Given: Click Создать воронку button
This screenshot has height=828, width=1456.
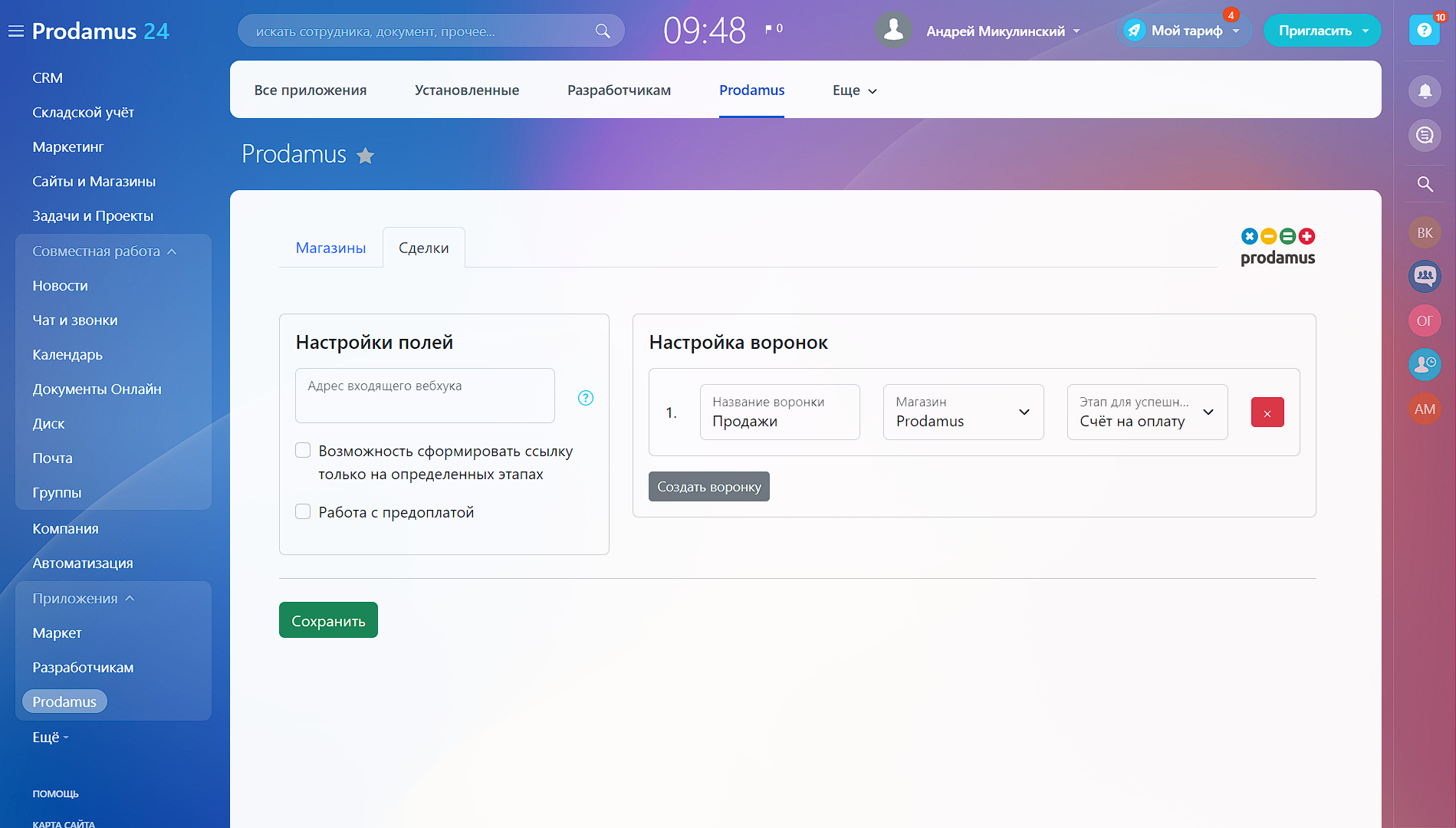Looking at the screenshot, I should coord(709,487).
